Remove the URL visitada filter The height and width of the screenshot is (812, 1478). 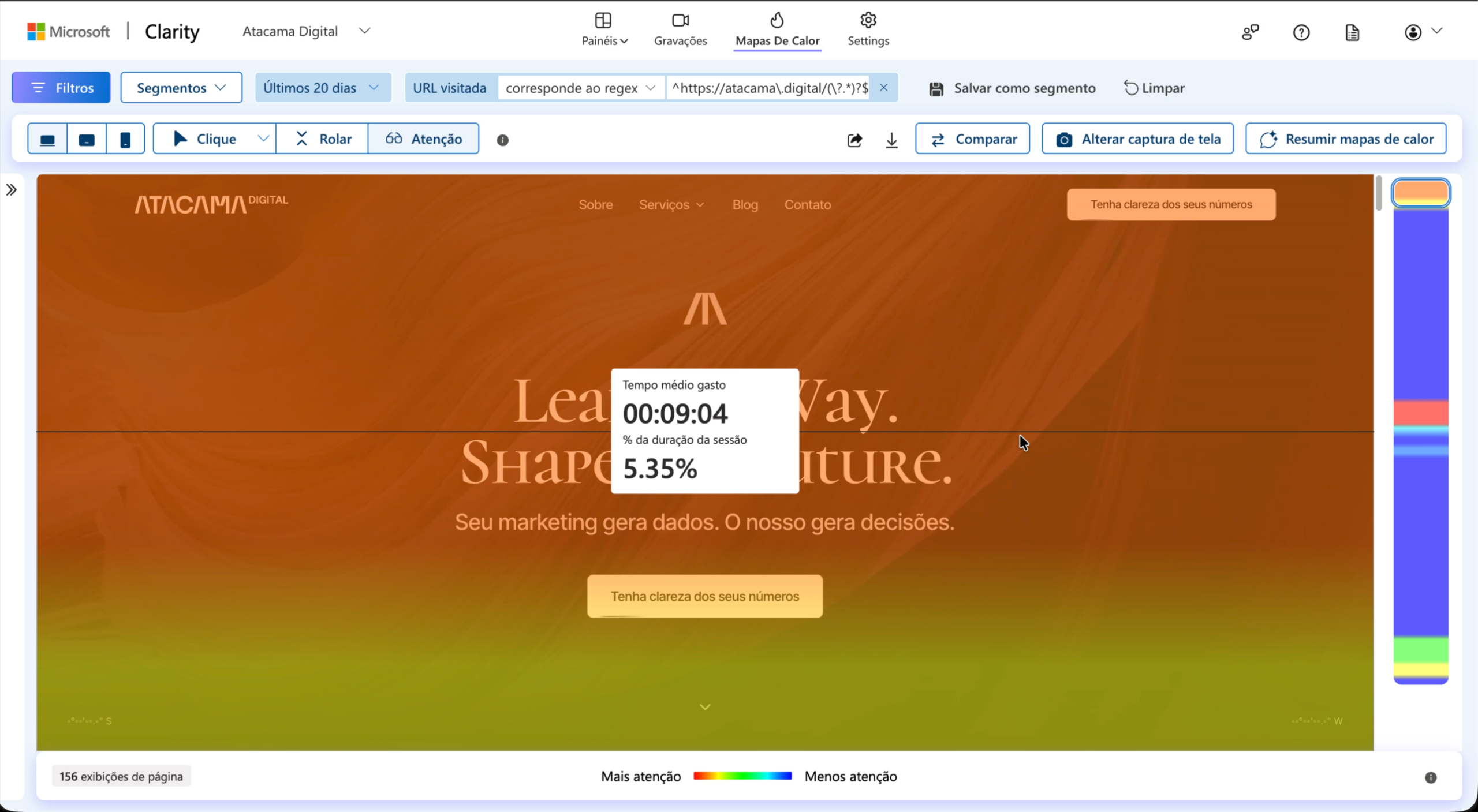pyautogui.click(x=883, y=88)
